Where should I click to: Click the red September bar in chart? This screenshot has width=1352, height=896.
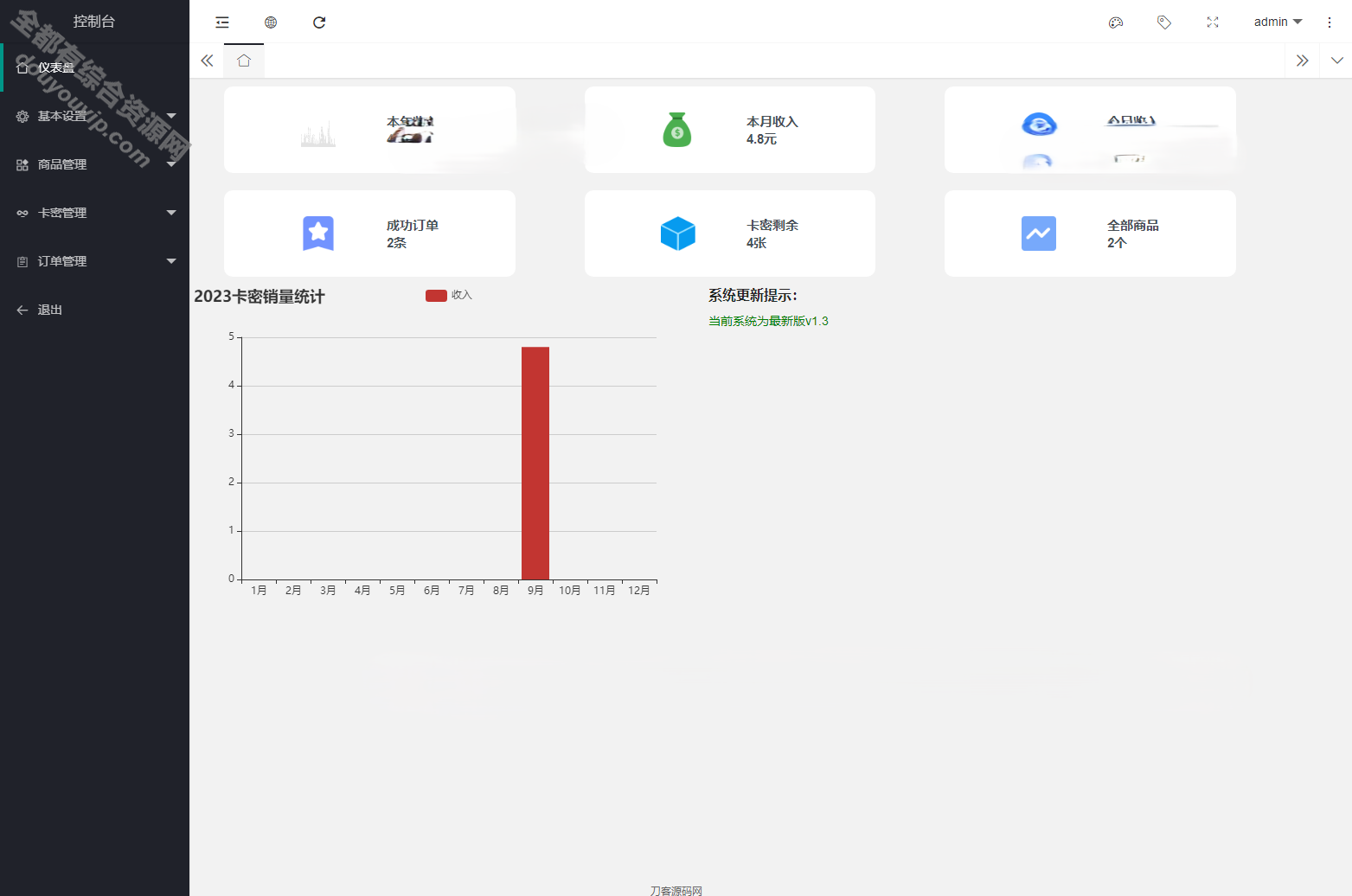[x=535, y=463]
